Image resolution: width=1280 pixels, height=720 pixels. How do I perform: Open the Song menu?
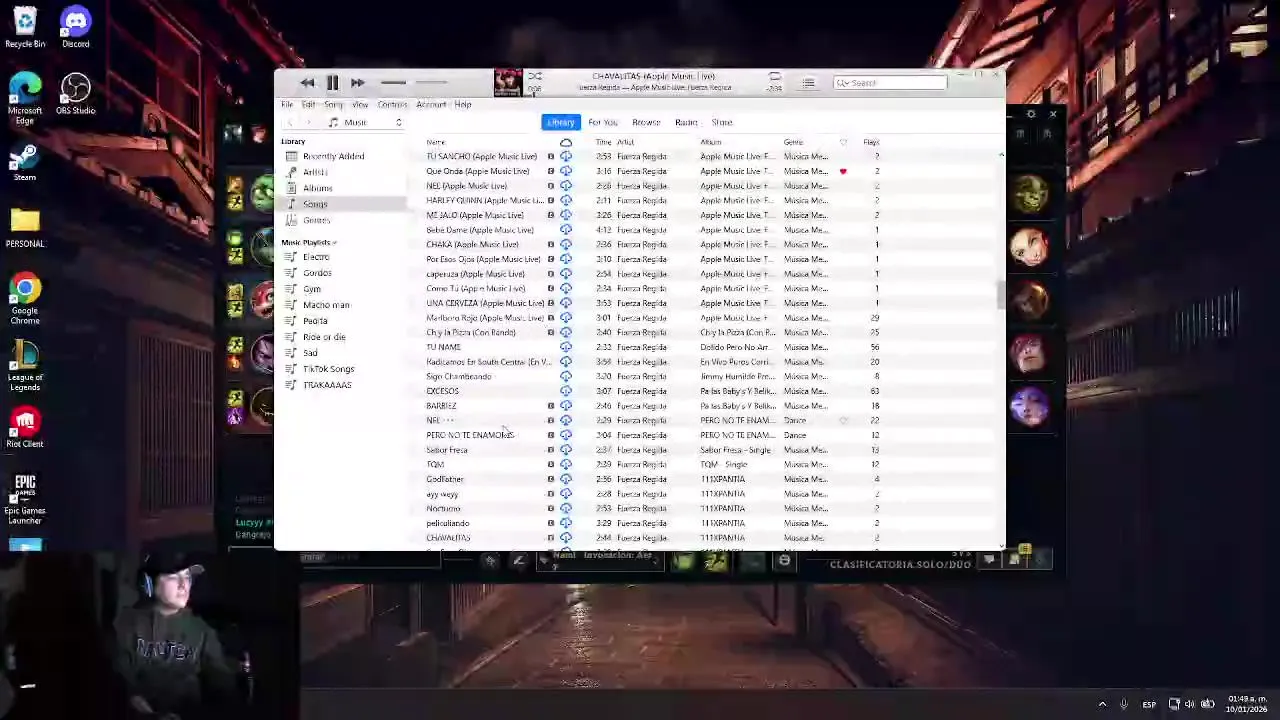[x=334, y=104]
